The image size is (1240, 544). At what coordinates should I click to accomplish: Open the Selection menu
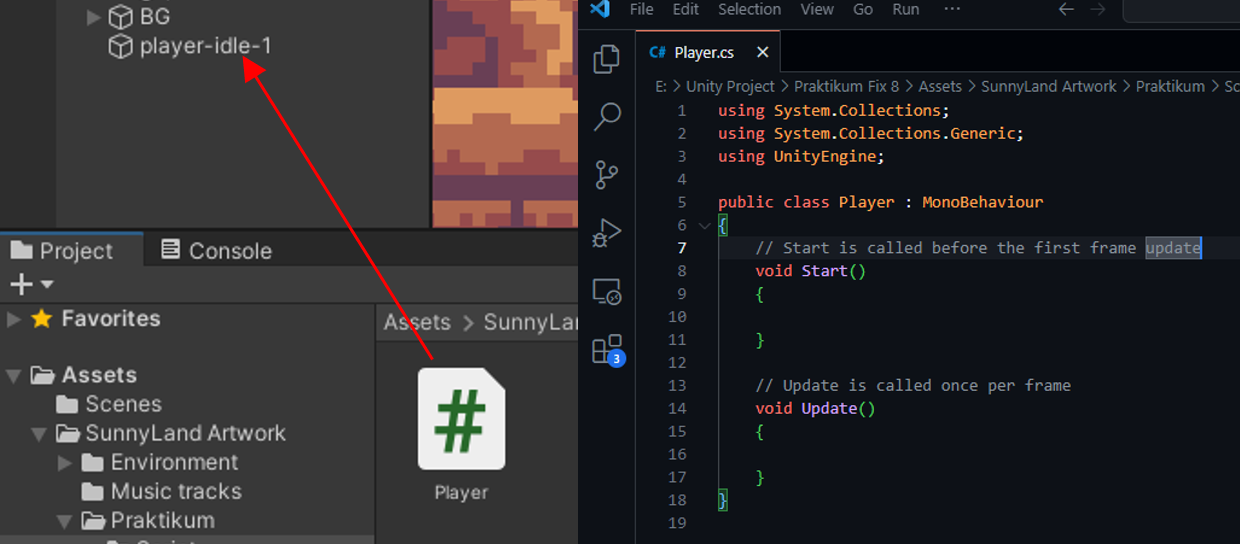749,9
